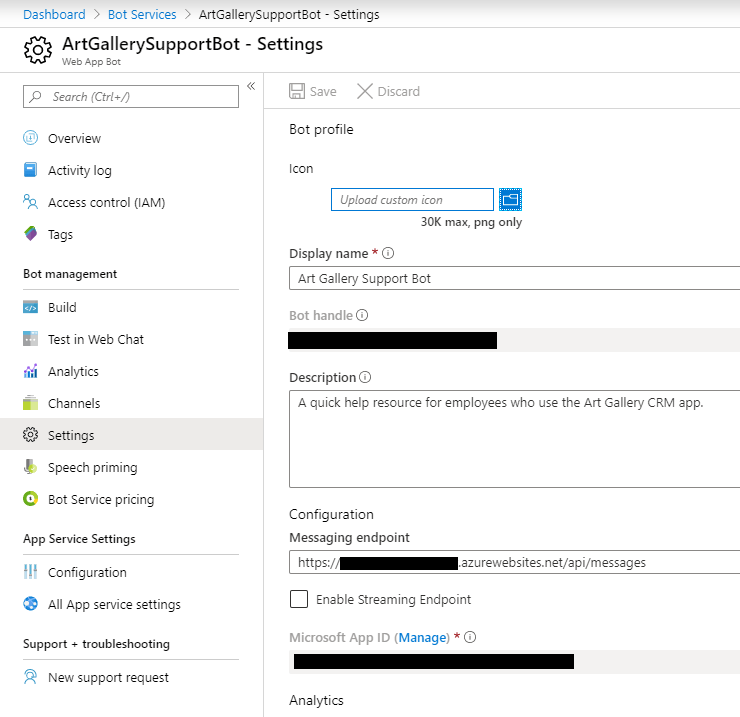Viewport: 740px width, 717px height.
Task: Click the "Bot management" section header
Action: coord(70,274)
